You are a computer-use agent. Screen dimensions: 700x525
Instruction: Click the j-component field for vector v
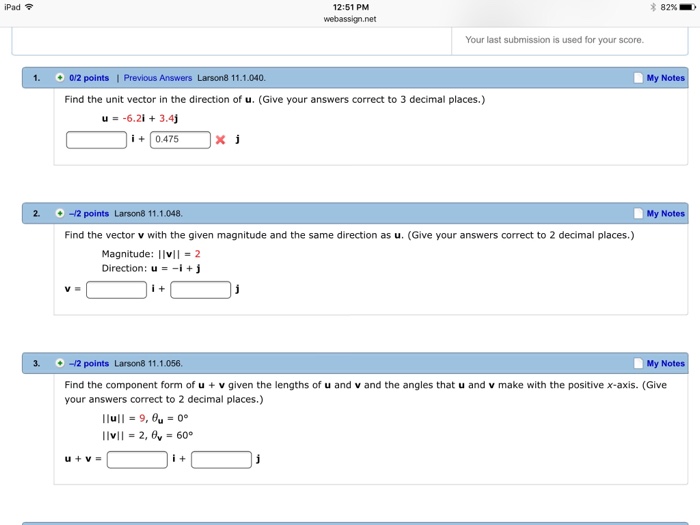(200, 290)
